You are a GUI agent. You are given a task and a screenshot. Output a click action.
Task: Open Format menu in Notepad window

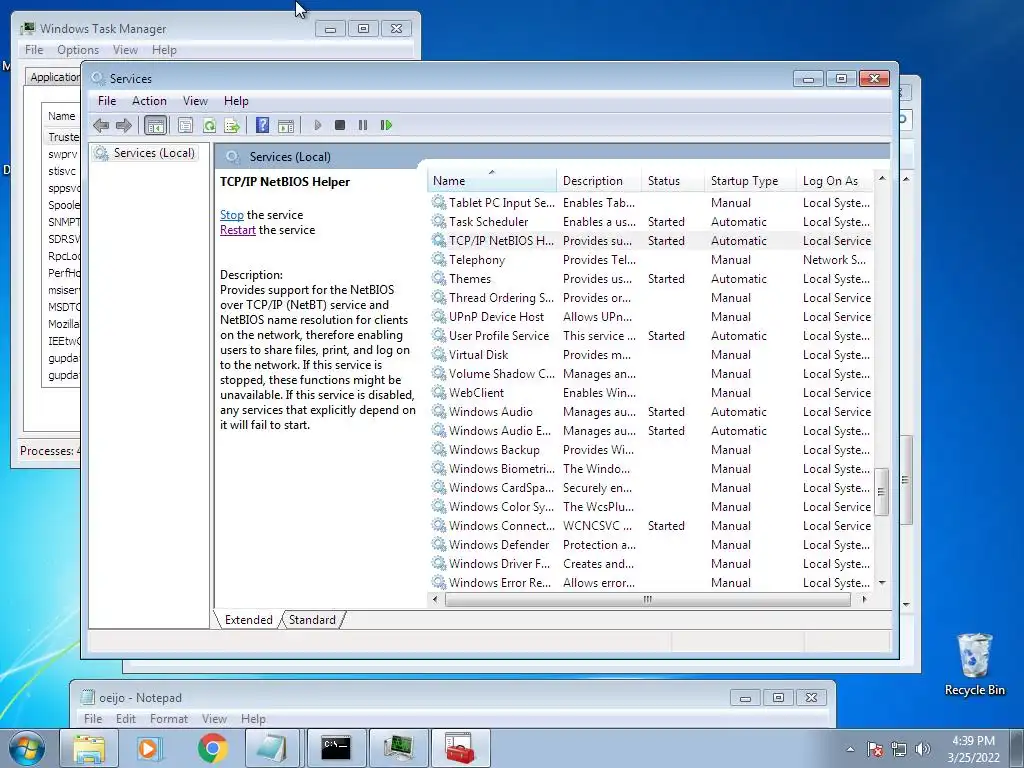coord(168,719)
